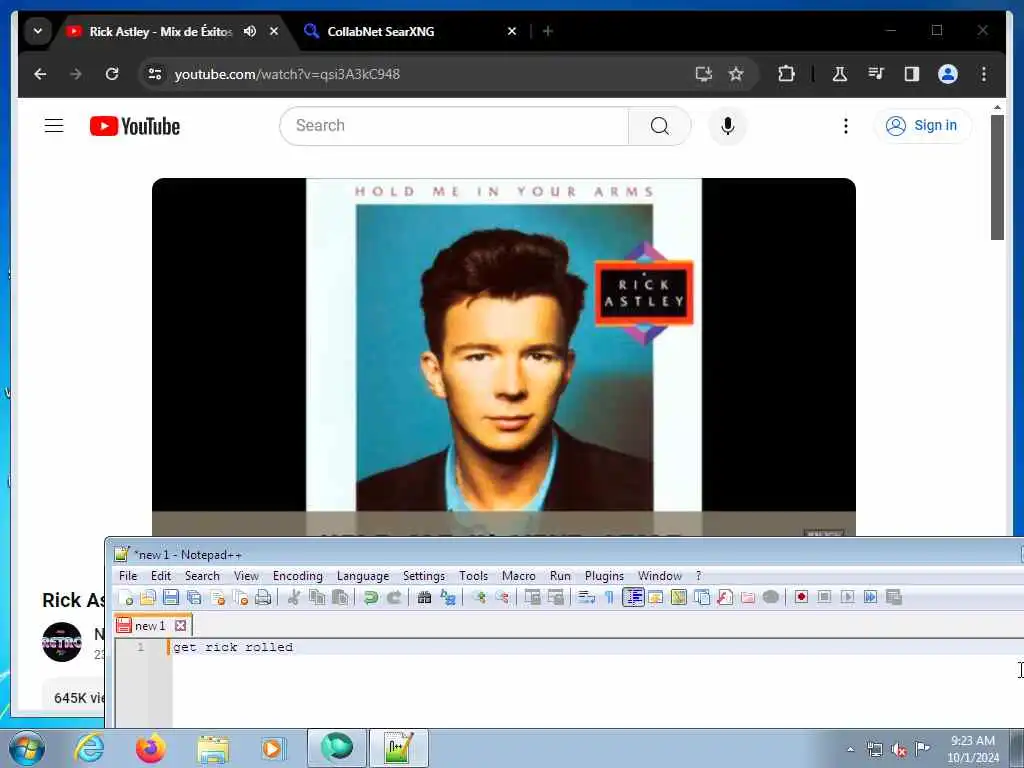Viewport: 1024px width, 768px height.
Task: Paste from clipboard in Notepad++ toolbar
Action: (x=340, y=598)
